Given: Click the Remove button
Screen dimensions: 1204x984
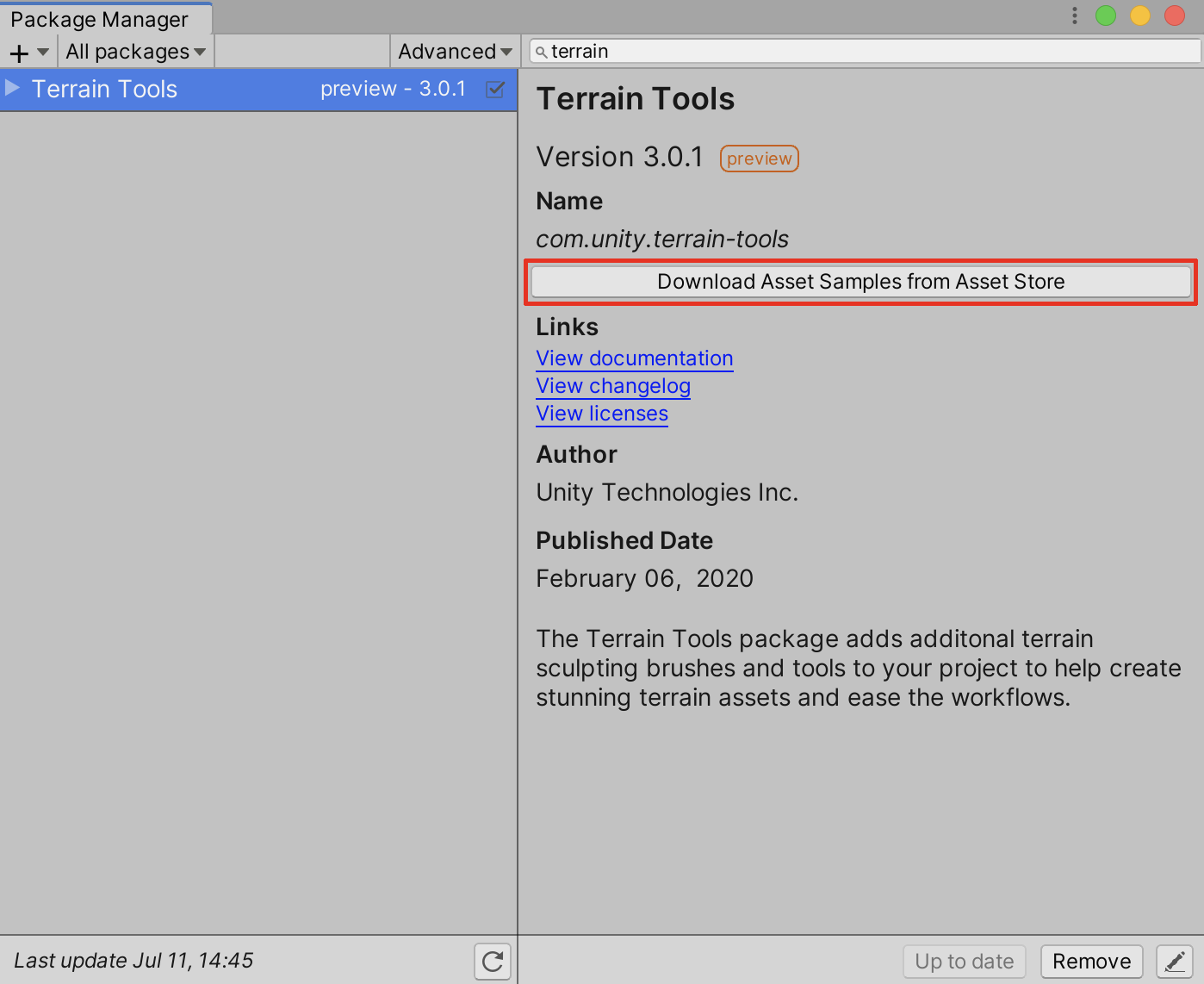Looking at the screenshot, I should 1092,962.
